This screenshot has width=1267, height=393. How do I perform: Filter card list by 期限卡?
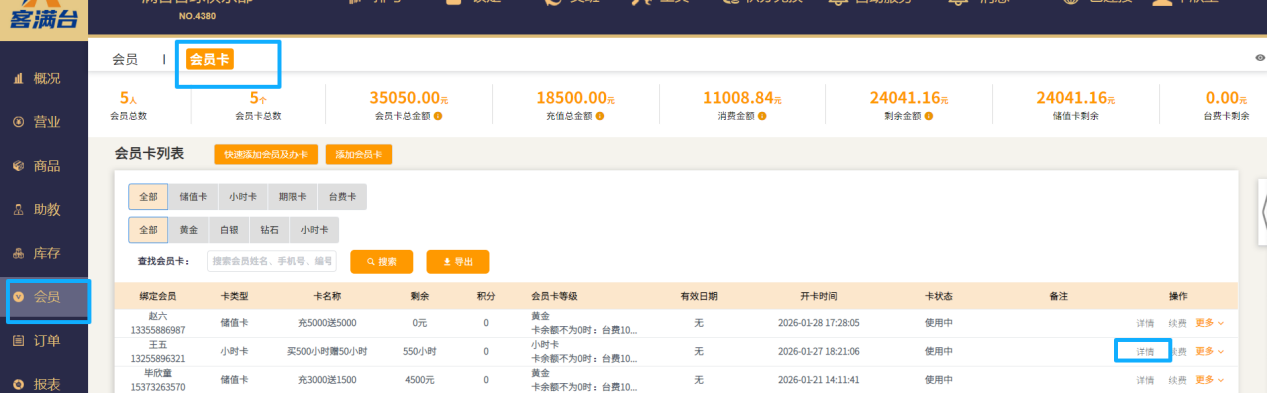coord(292,197)
